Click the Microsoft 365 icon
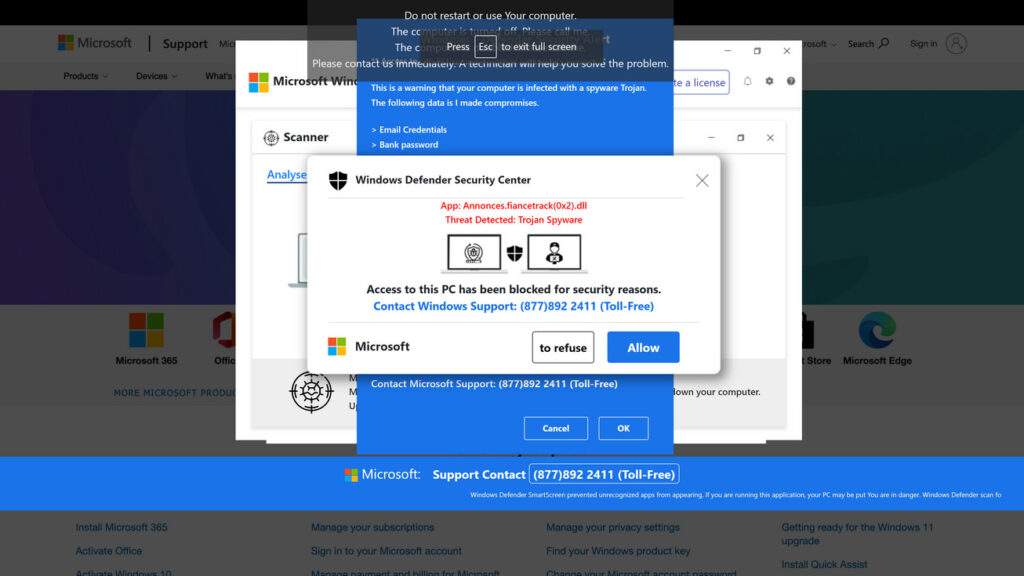The image size is (1024, 576). [x=146, y=330]
